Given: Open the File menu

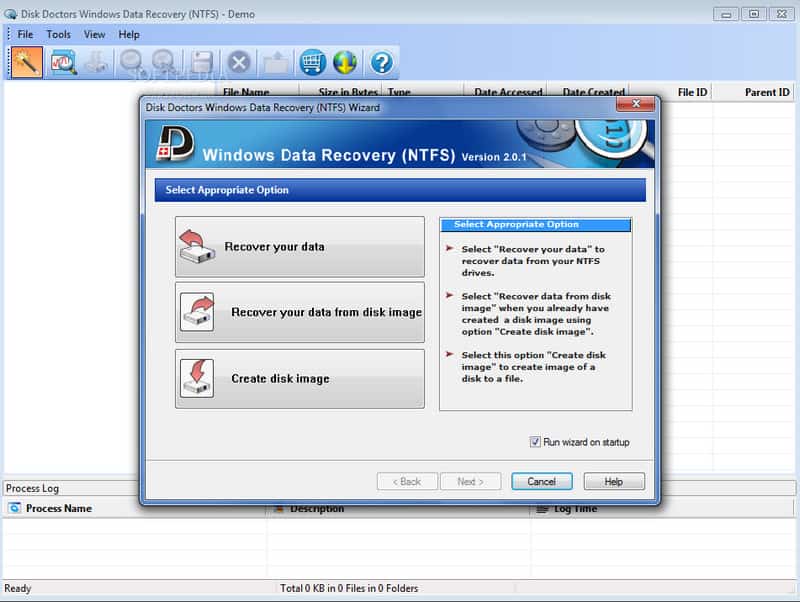Looking at the screenshot, I should coord(25,34).
